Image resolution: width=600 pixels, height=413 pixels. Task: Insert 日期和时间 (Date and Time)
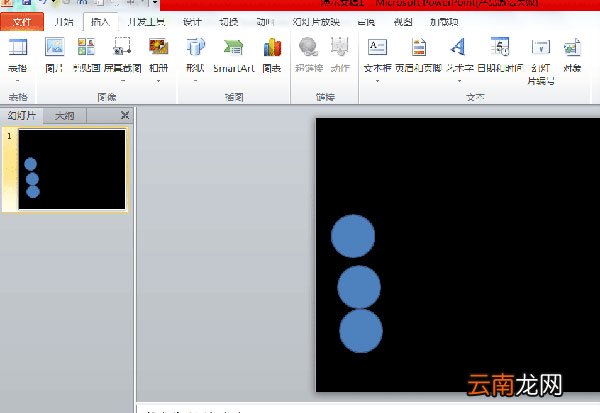click(x=500, y=56)
